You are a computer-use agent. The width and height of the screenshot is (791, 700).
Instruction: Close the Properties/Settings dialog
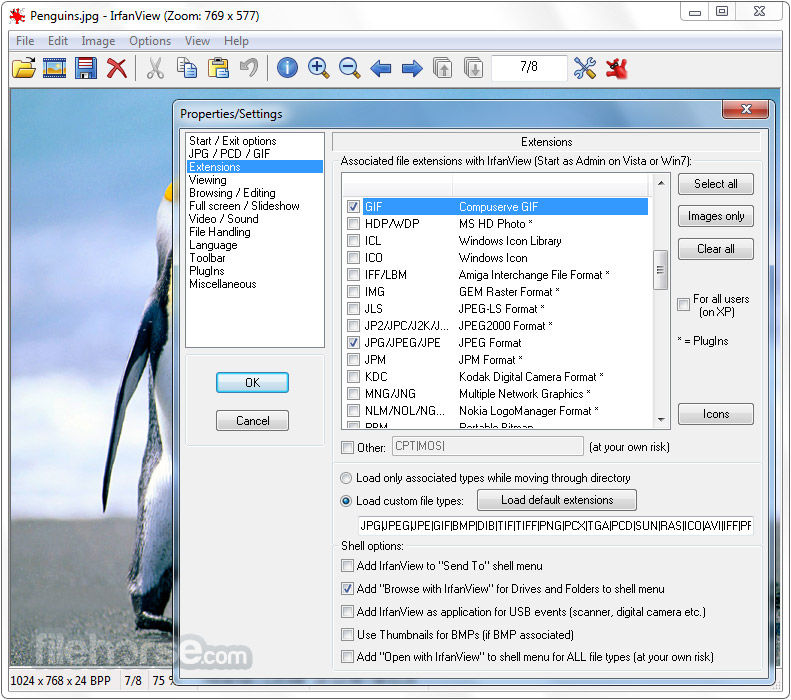tap(746, 109)
